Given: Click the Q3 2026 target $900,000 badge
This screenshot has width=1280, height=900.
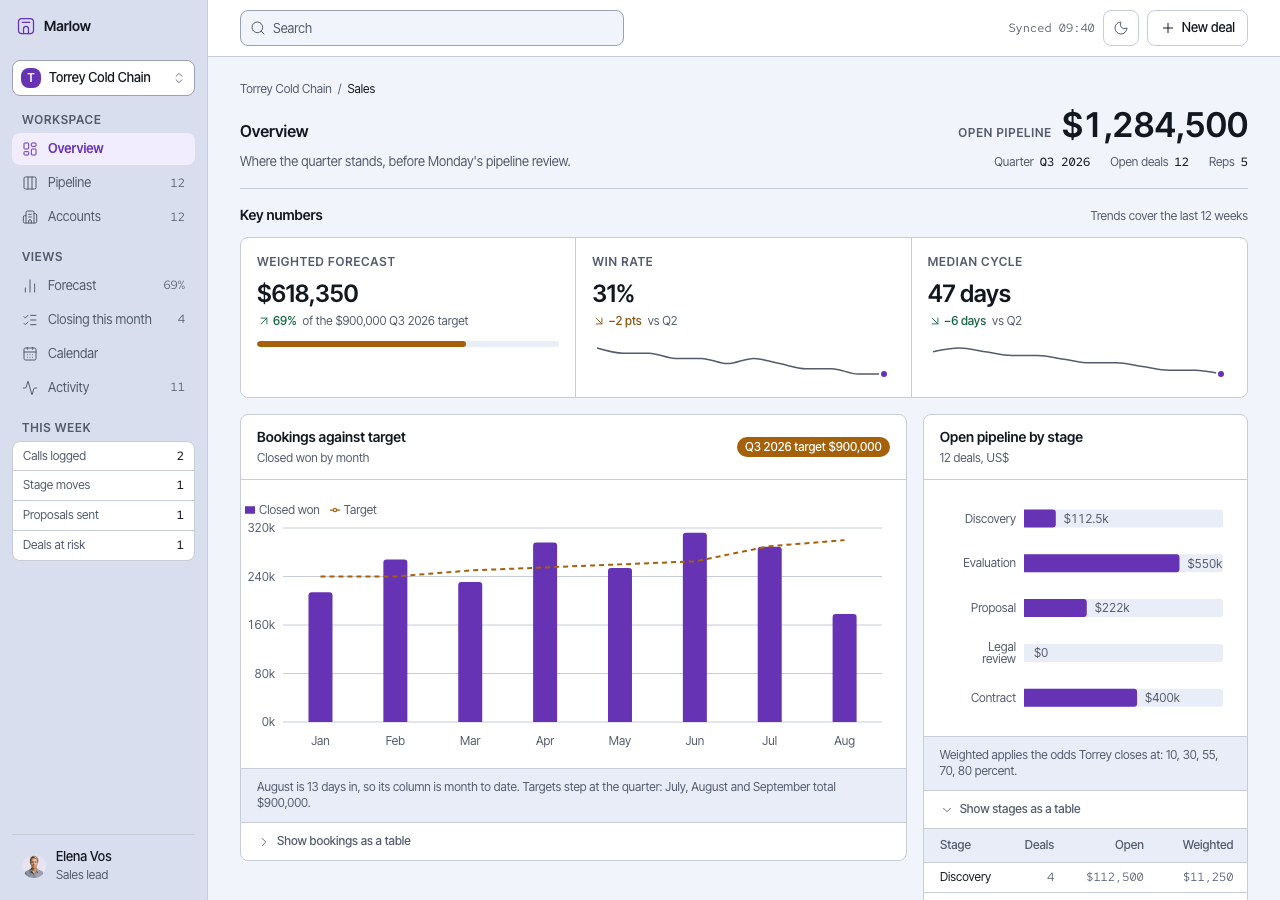Looking at the screenshot, I should pos(813,447).
